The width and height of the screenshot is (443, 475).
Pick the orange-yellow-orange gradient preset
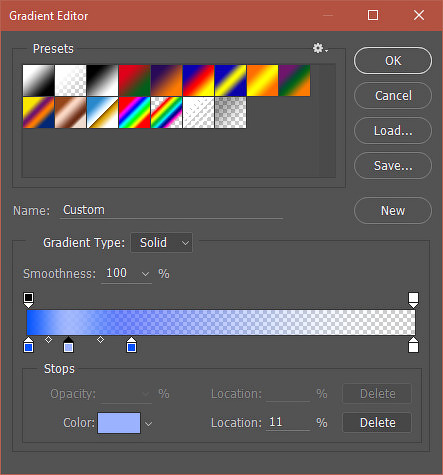(x=262, y=80)
